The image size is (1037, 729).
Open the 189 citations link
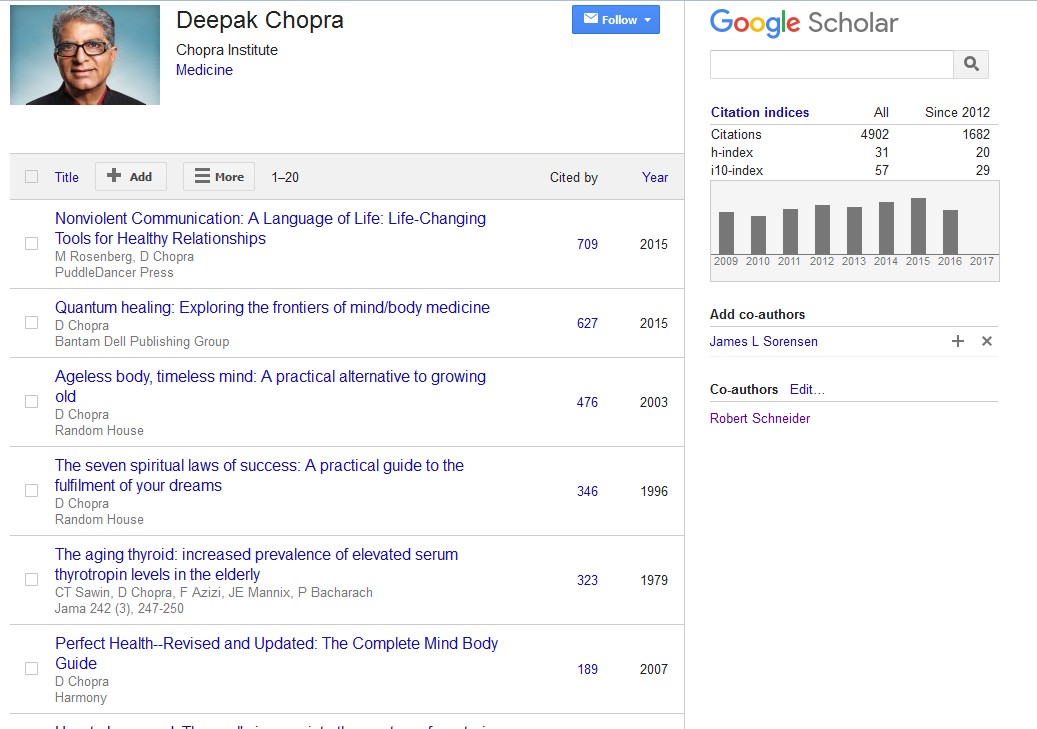click(587, 669)
